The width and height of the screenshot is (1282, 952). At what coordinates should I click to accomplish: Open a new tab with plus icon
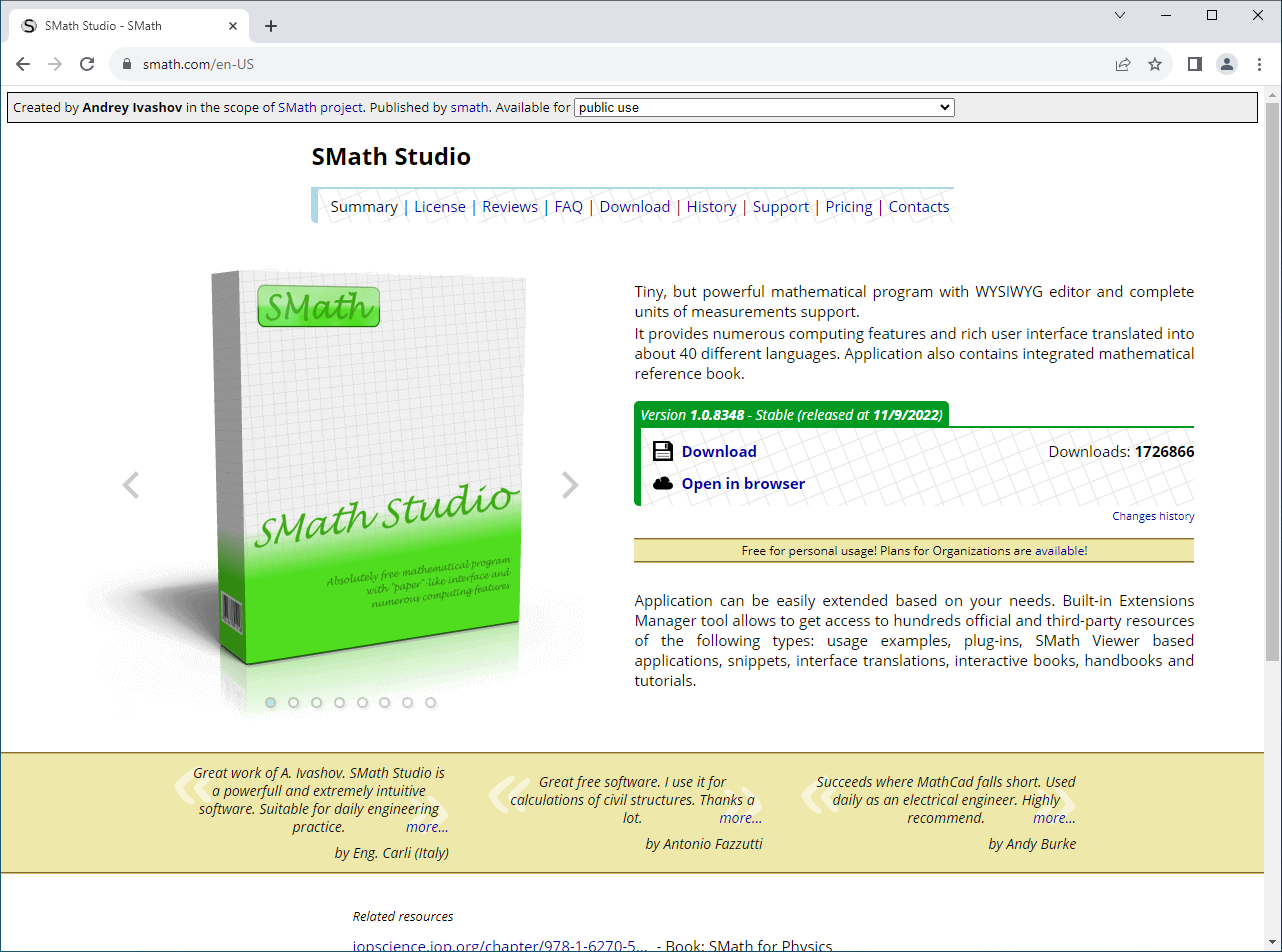[271, 26]
